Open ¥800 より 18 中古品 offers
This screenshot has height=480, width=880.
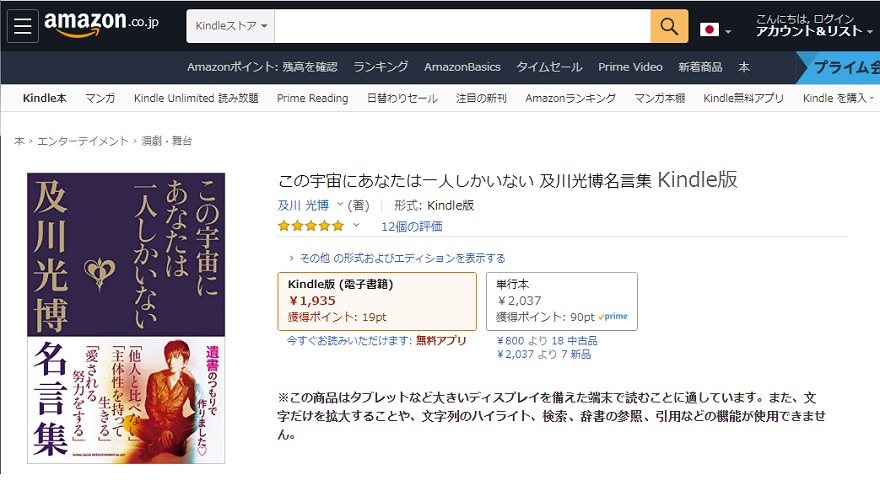(x=547, y=341)
